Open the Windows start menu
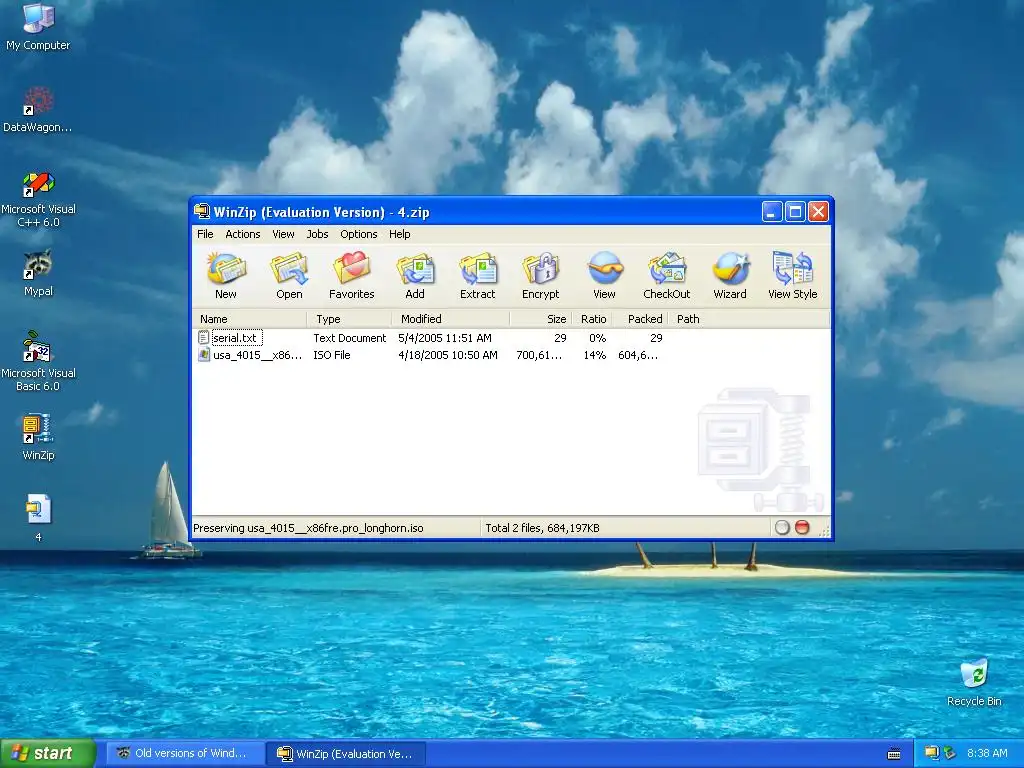This screenshot has height=768, width=1024. tap(48, 753)
